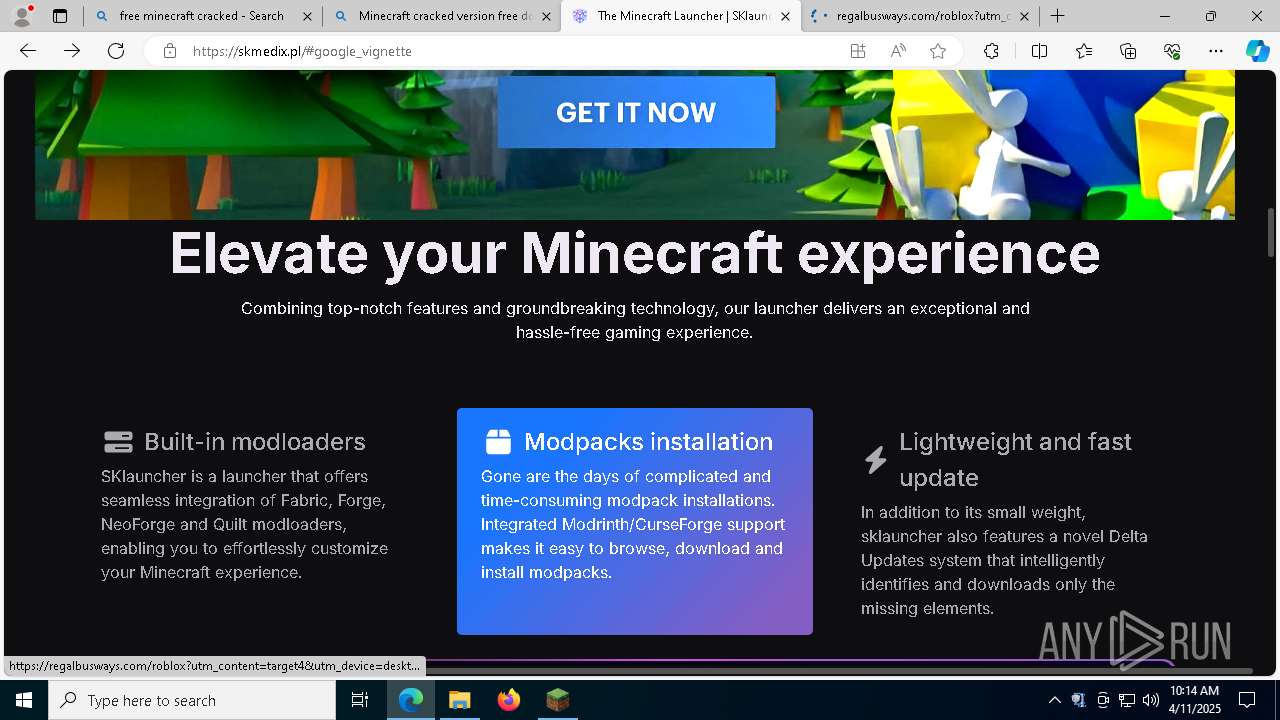Open Browser essentials heart icon
The image size is (1280, 720).
coord(1172,51)
